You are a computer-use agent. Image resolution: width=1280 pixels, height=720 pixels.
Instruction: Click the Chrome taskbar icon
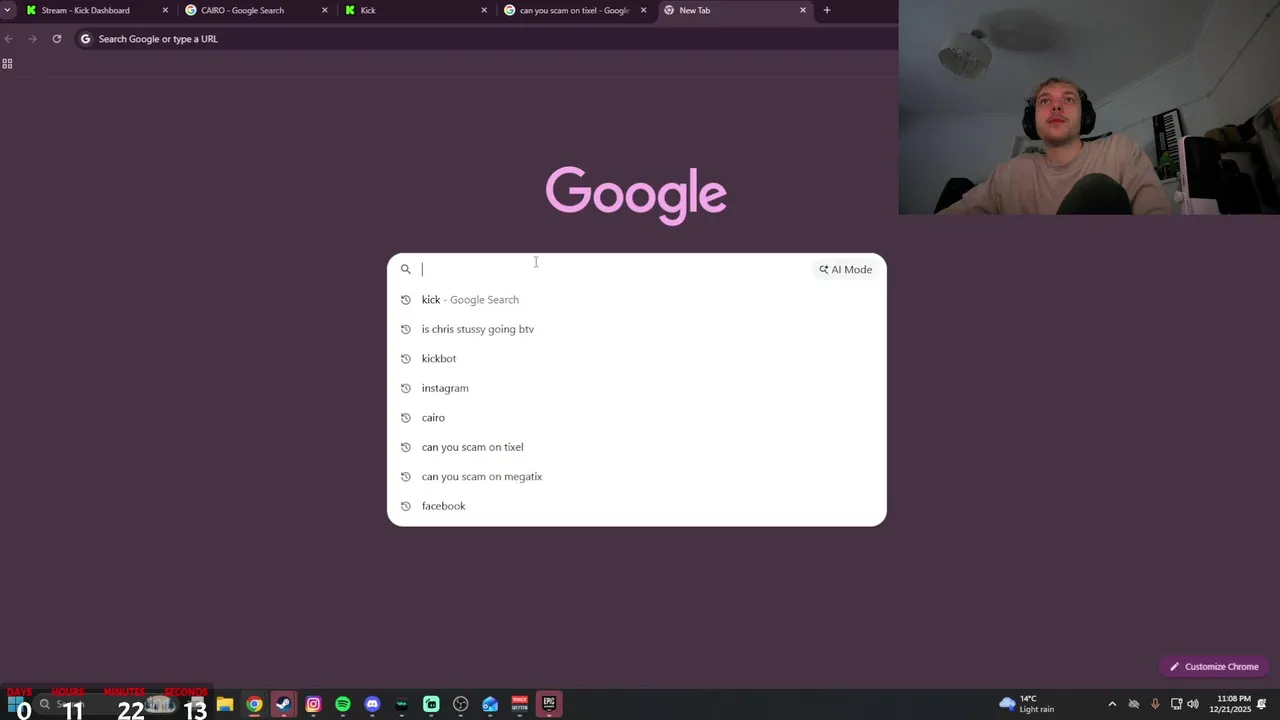[255, 704]
